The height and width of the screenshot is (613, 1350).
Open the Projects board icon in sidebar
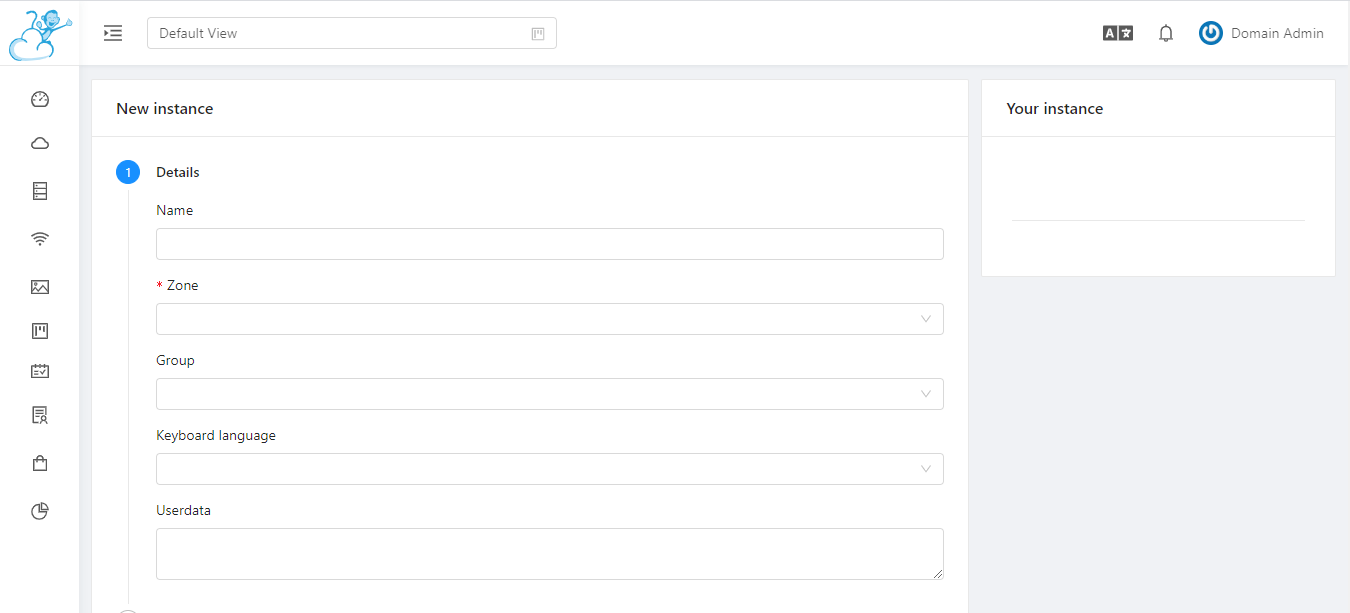tap(40, 331)
